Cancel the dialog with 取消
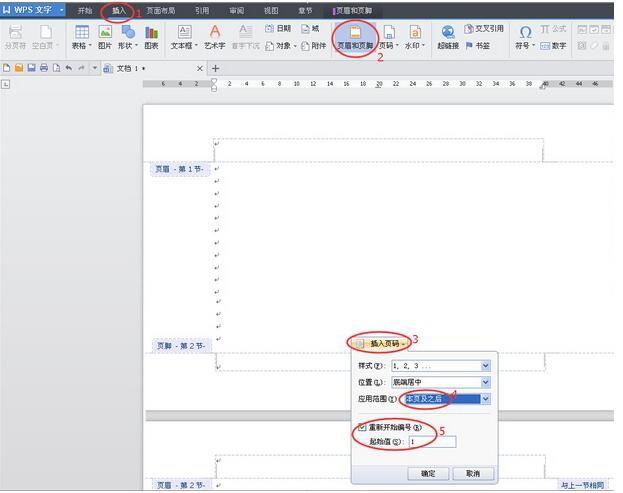 click(473, 474)
